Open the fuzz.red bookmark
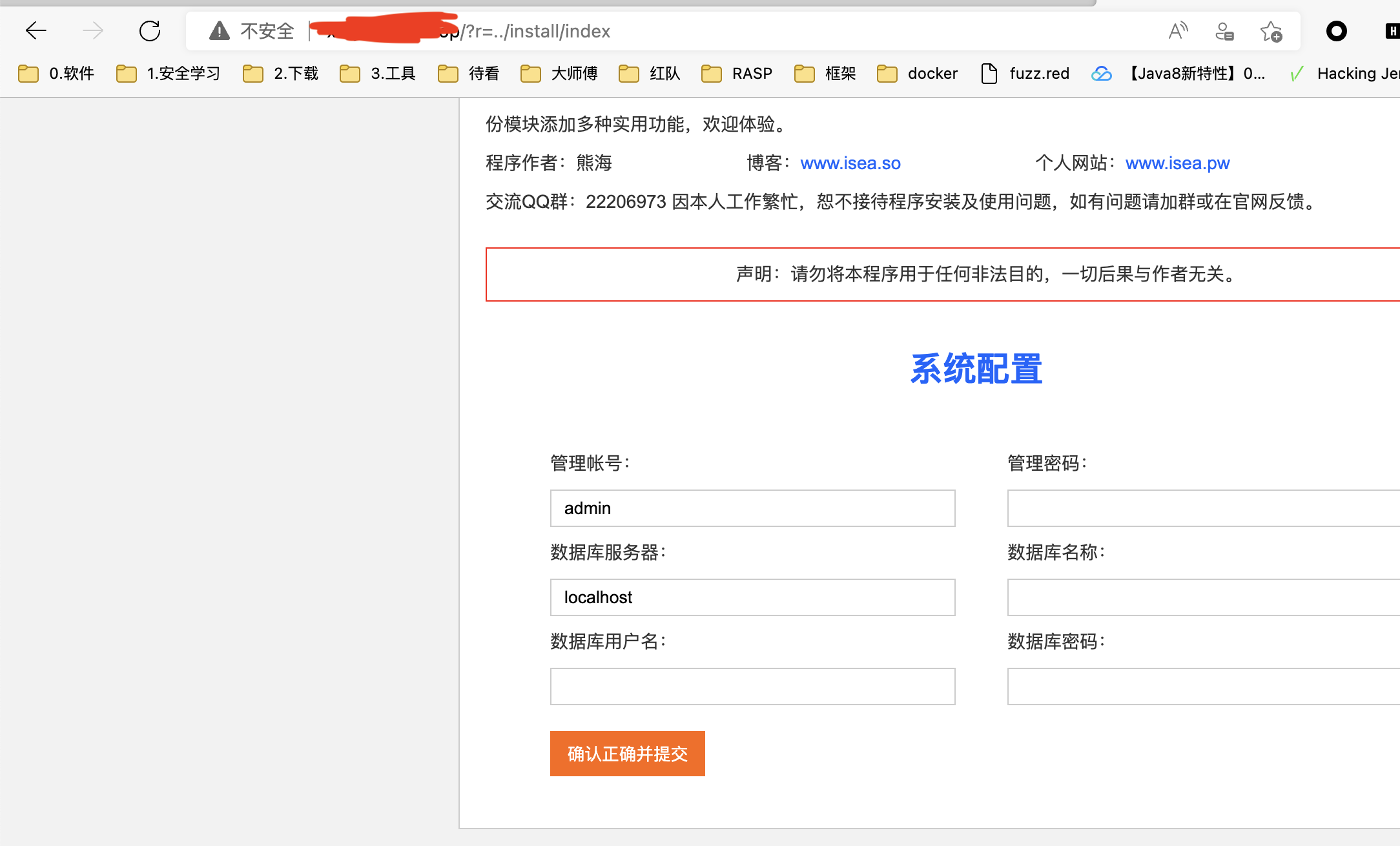The image size is (1400, 846). pos(1025,74)
